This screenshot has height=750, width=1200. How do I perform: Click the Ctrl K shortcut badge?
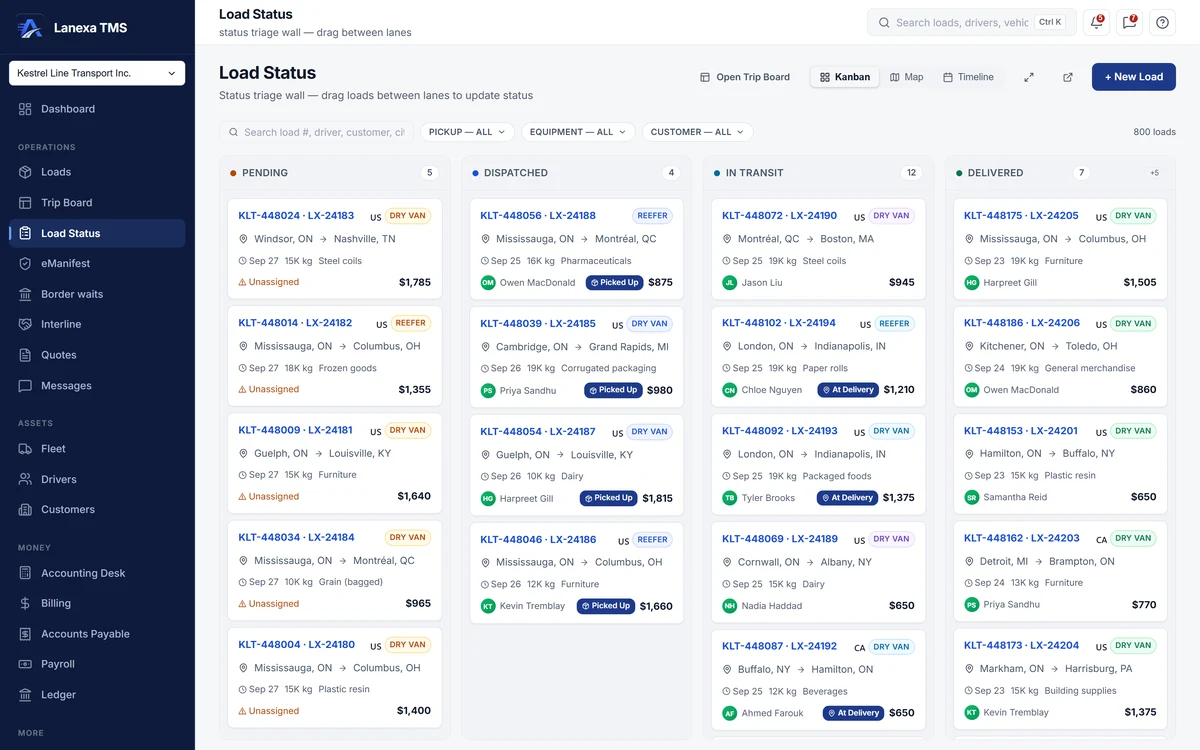point(1050,22)
